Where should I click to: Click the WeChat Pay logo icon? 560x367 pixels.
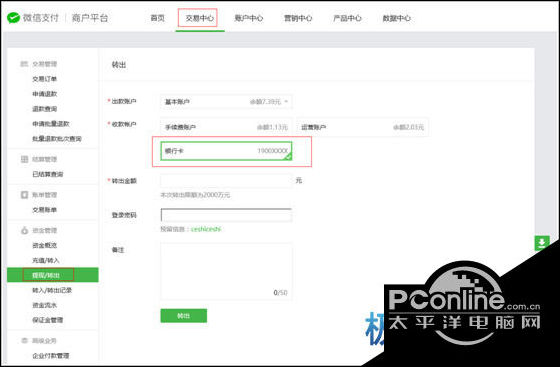pos(13,17)
